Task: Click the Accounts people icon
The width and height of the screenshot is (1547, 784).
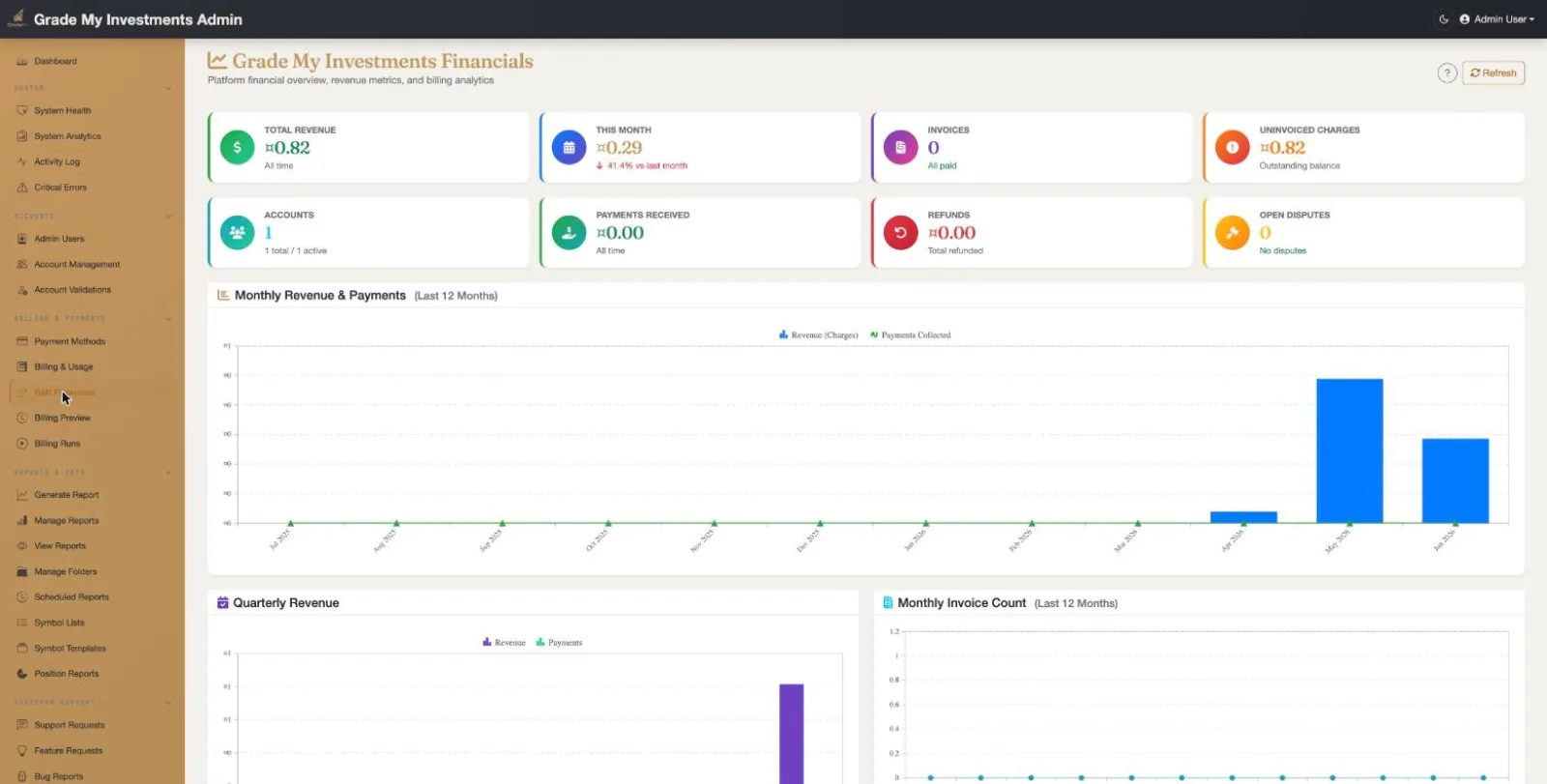Action: click(238, 233)
